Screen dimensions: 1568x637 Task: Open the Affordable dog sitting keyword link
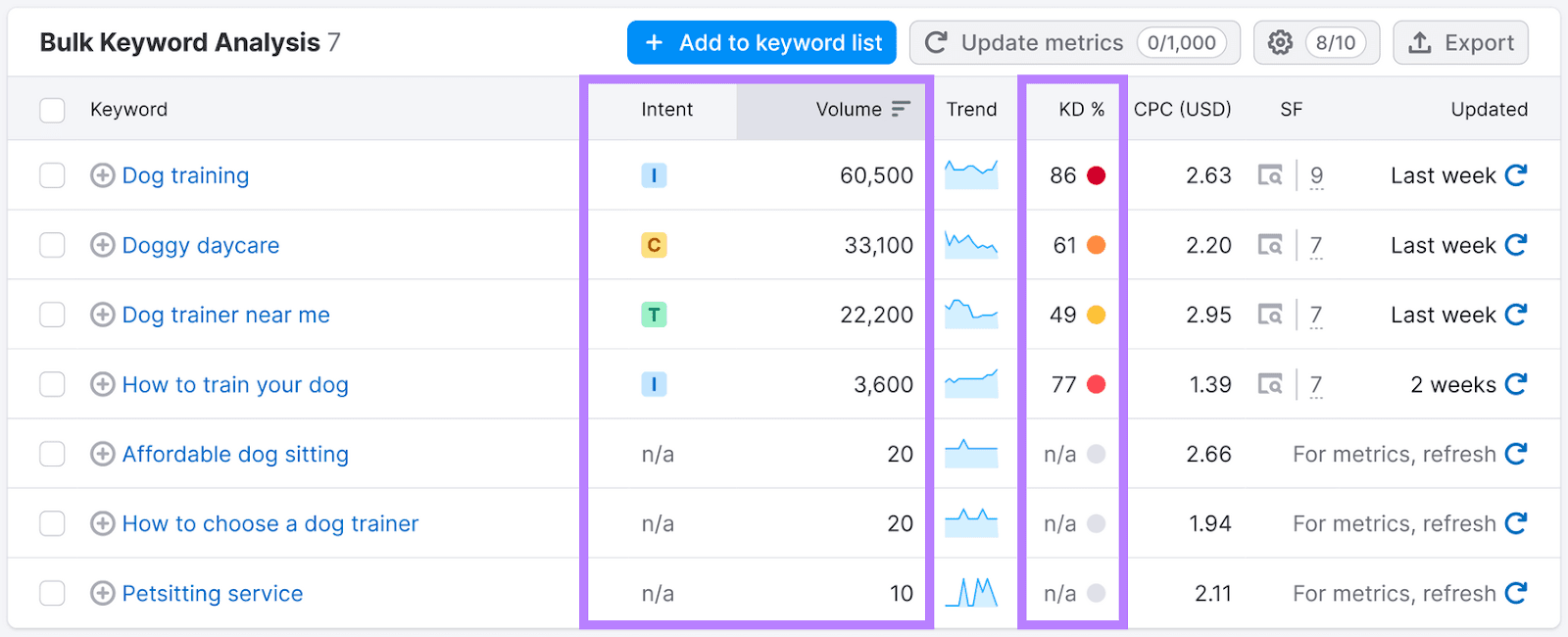(235, 454)
